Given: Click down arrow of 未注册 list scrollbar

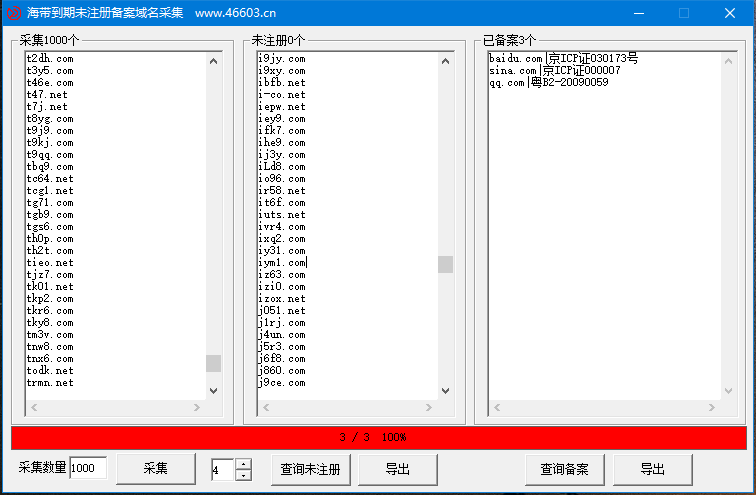Looking at the screenshot, I should point(446,391).
